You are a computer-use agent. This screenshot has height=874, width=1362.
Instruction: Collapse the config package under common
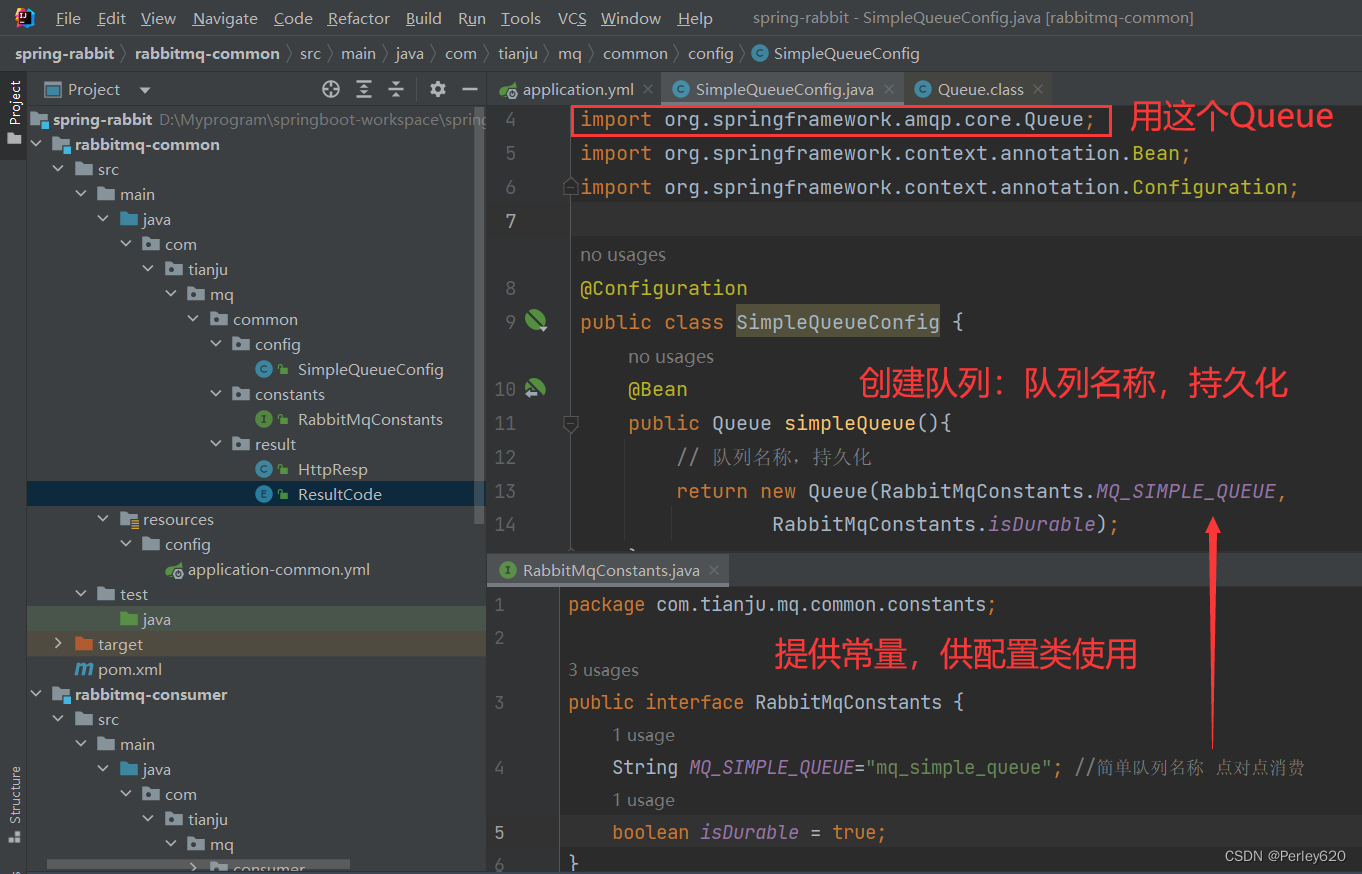(216, 344)
